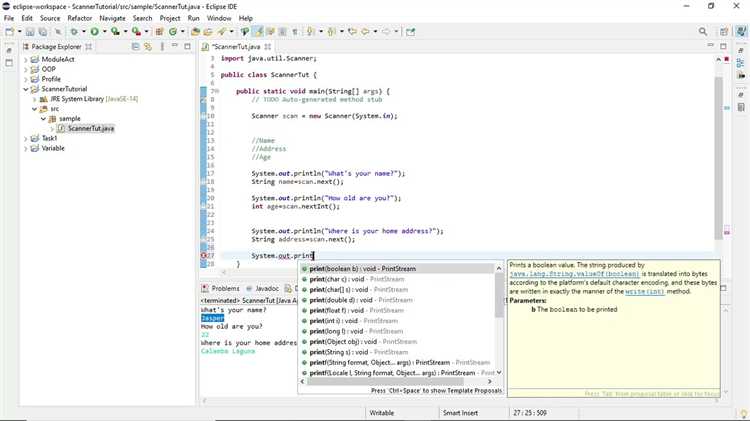Click Collapse All in Package Explorer
This screenshot has width=750, height=421.
[x=135, y=46]
